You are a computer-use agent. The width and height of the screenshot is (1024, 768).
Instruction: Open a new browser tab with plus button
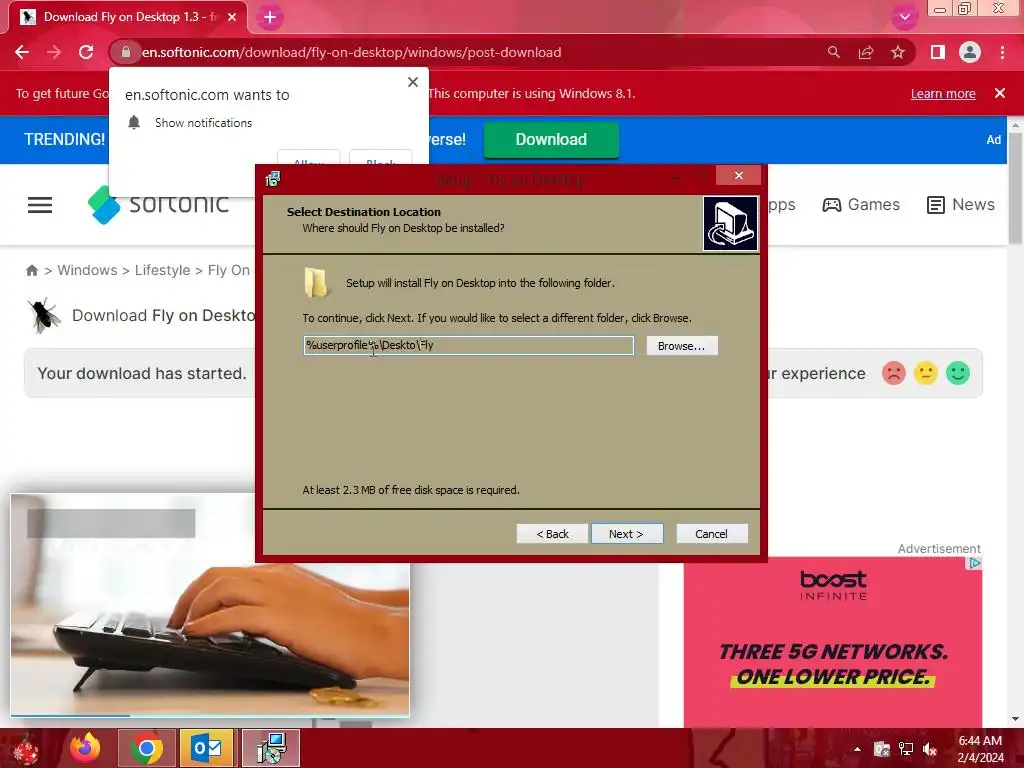pyautogui.click(x=270, y=17)
